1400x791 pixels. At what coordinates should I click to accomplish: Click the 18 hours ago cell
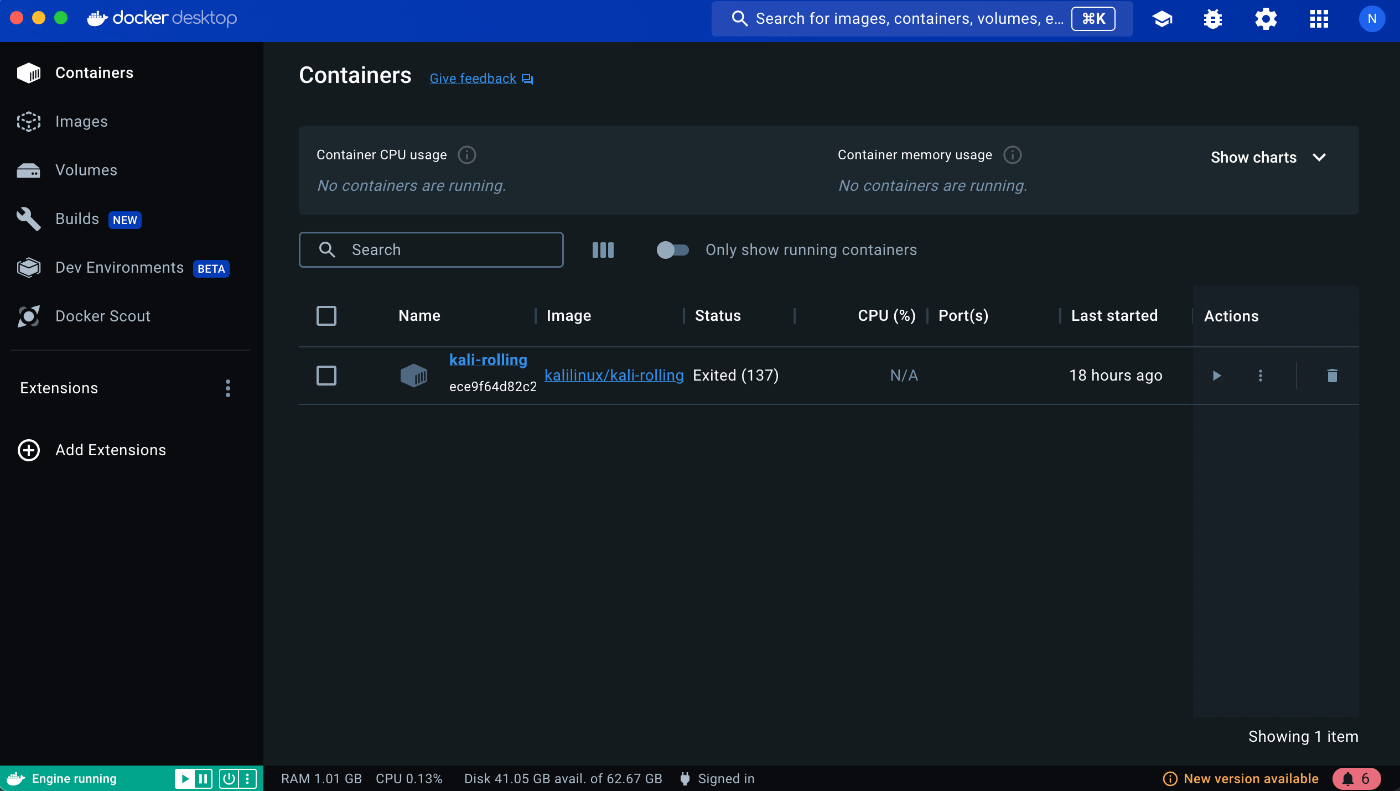pos(1116,376)
